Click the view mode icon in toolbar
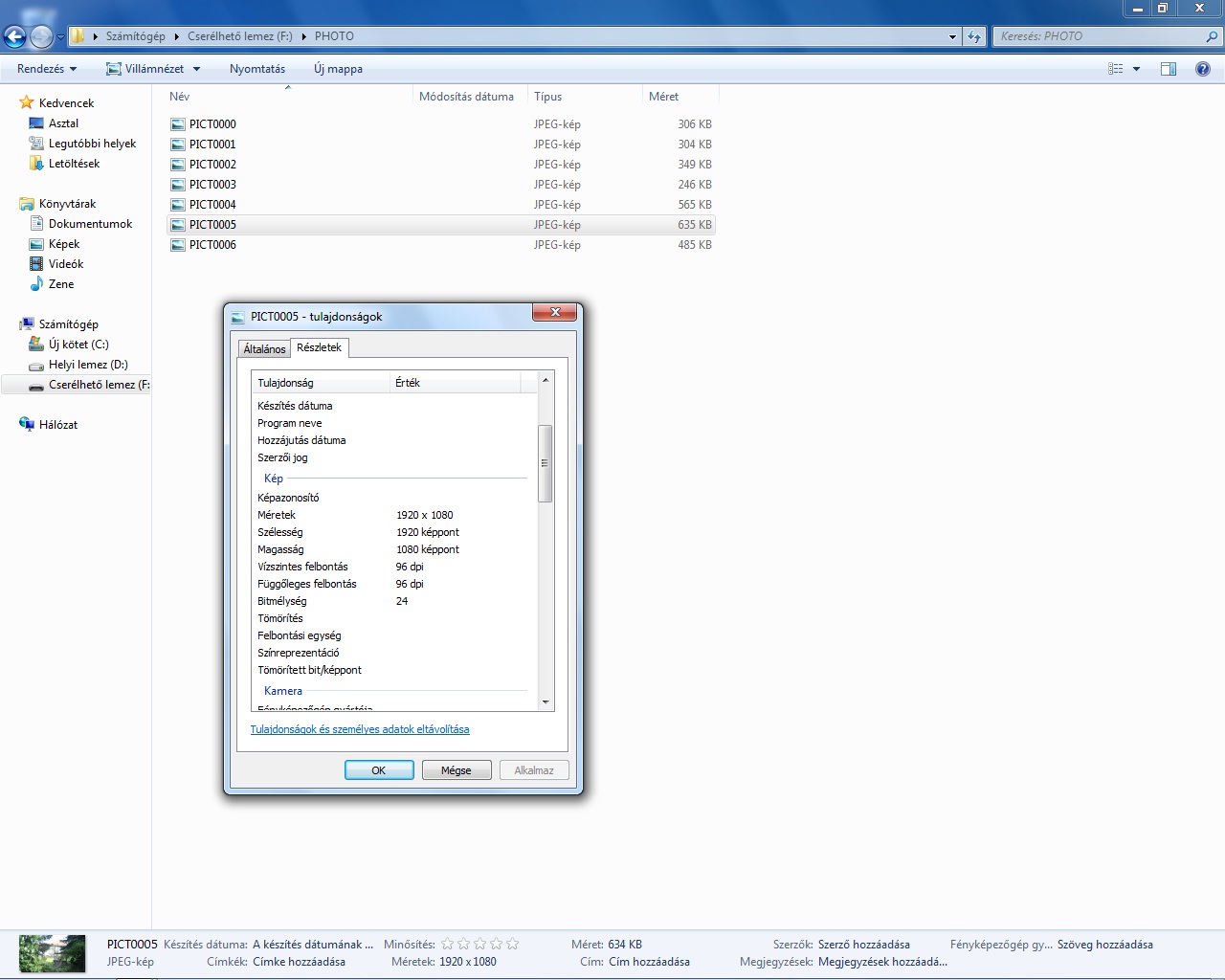 pyautogui.click(x=1115, y=69)
